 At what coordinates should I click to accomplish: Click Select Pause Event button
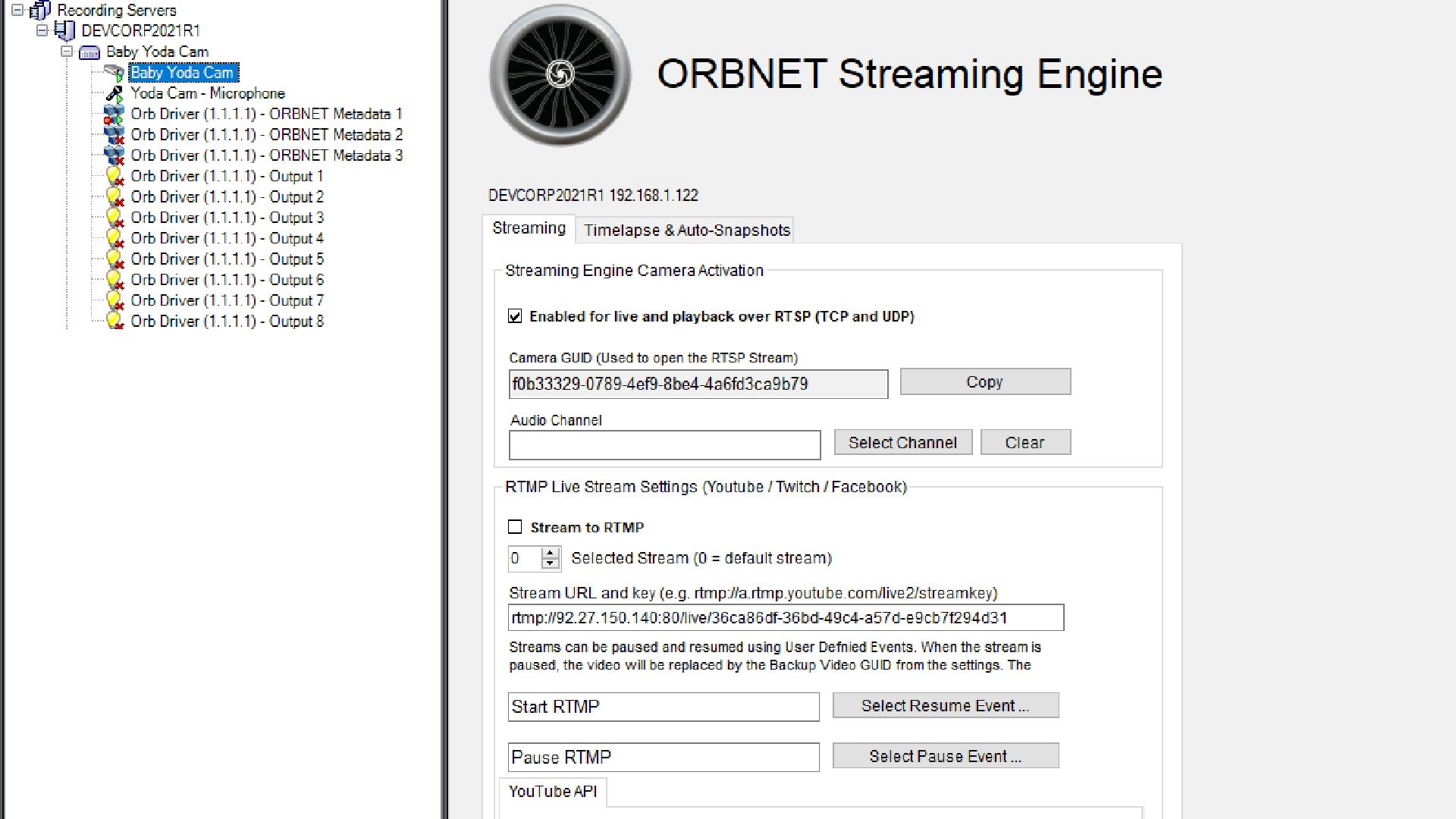(946, 757)
